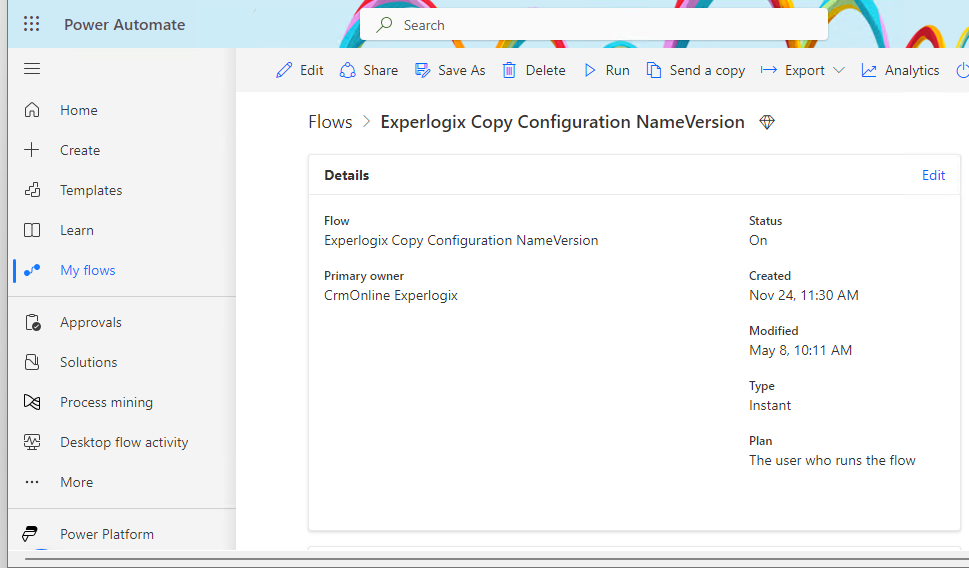Click the Save As disk icon
Image resolution: width=969 pixels, height=568 pixels.
click(423, 70)
